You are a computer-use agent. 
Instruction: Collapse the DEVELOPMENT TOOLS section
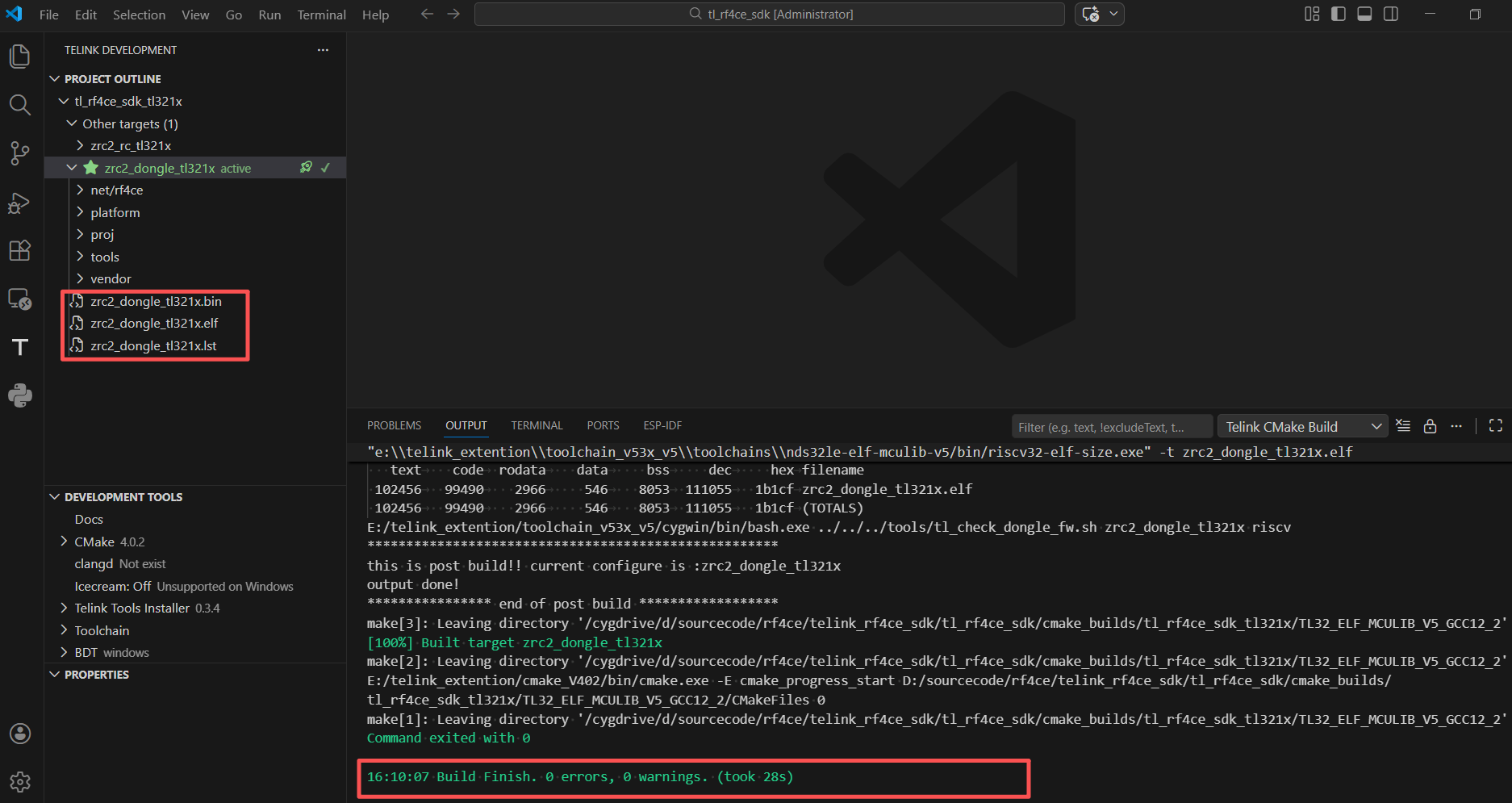[55, 497]
